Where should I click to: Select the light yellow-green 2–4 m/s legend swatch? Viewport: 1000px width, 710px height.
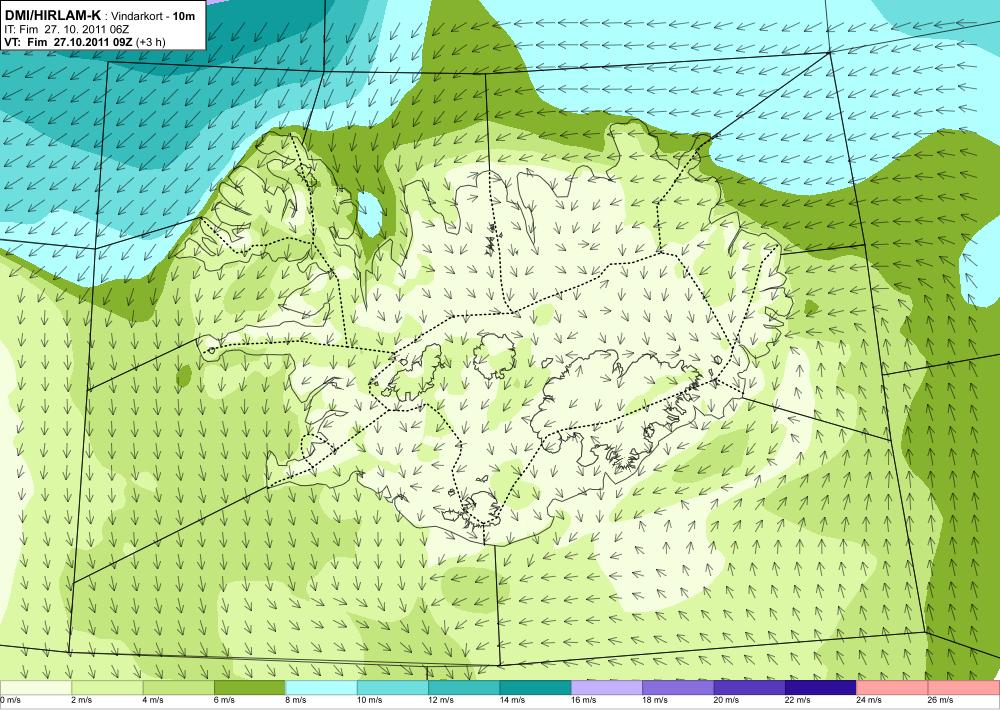[x=107, y=688]
